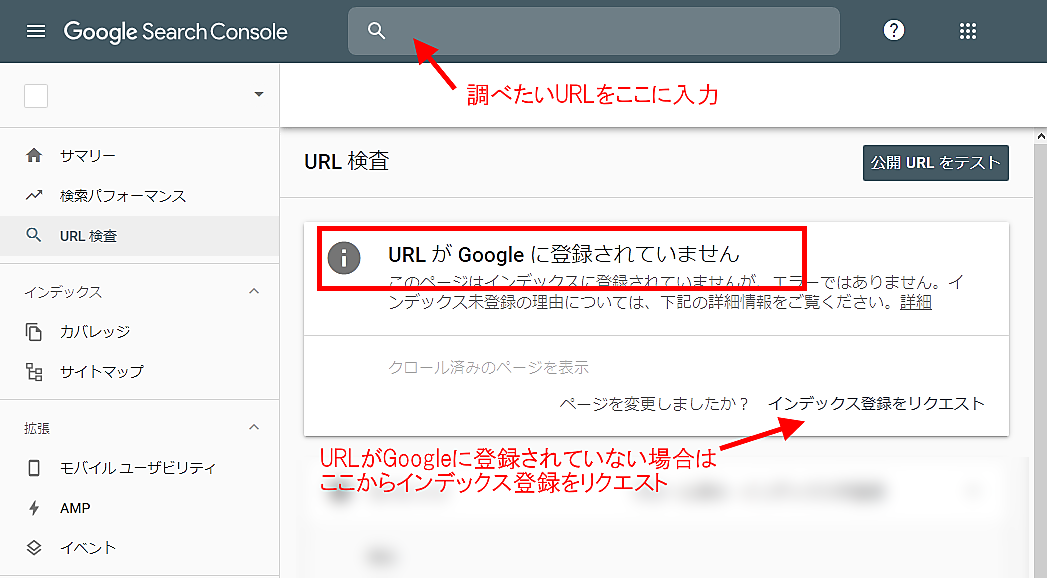Click the search icon beside URL 検査
Image resolution: width=1047 pixels, height=578 pixels.
33,235
